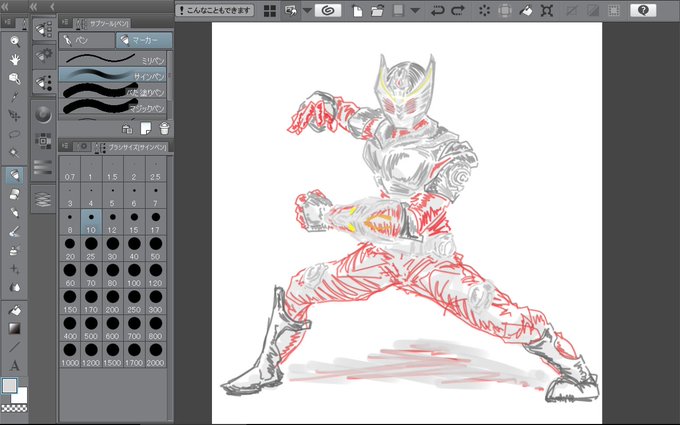Open the Color Wheel palette icon
The image size is (680, 425).
pyautogui.click(x=43, y=115)
